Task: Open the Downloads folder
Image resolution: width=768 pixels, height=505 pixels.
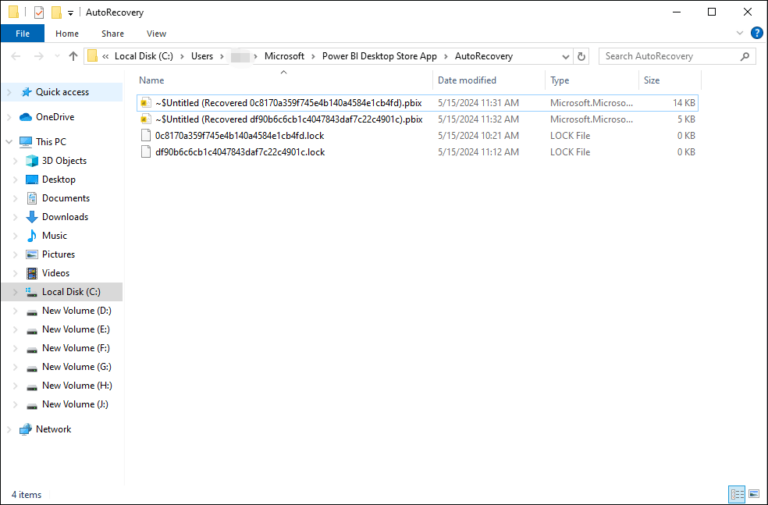Action: coord(65,216)
